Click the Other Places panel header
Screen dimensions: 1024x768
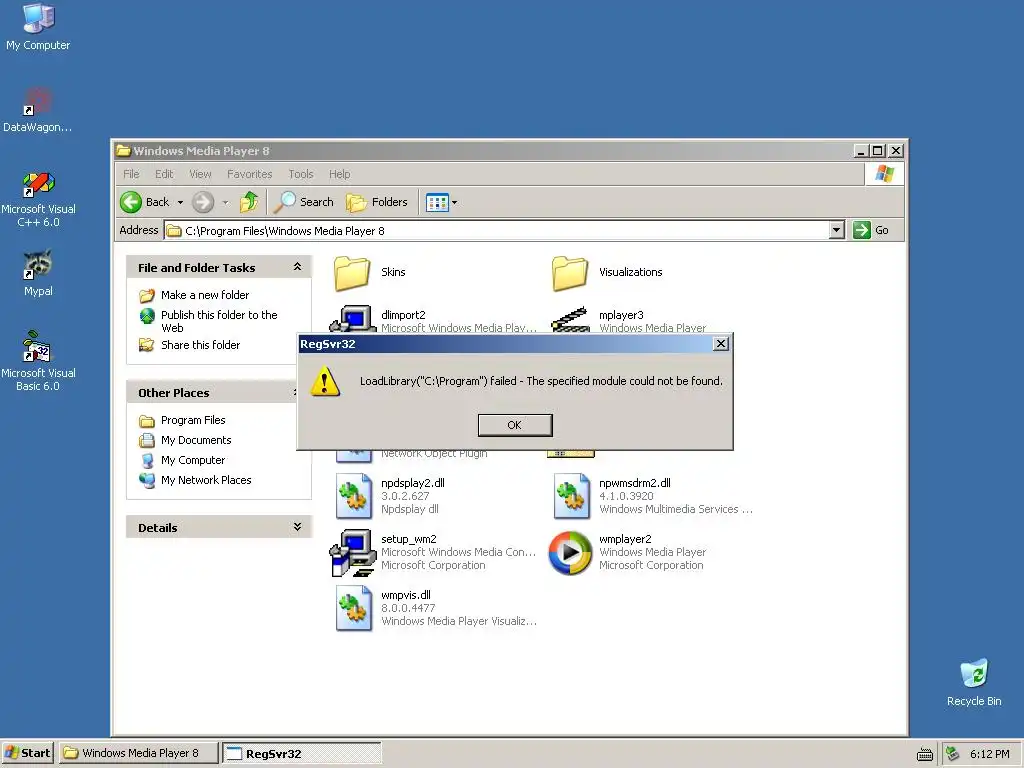pyautogui.click(x=212, y=392)
